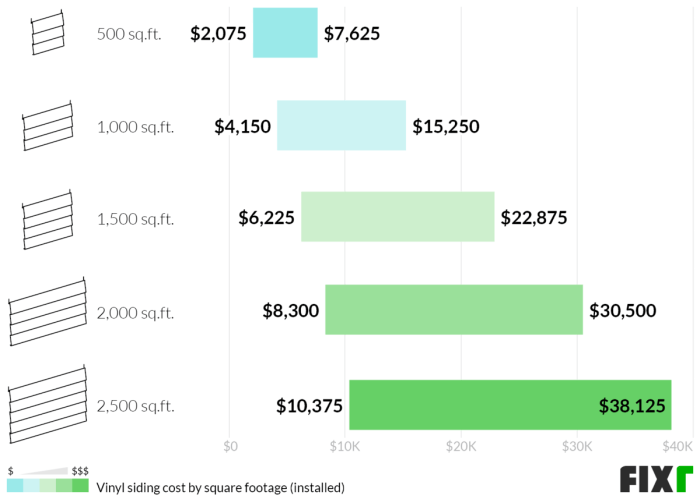Click the 1,000 sq.ft. siding panel icon

tap(47, 125)
